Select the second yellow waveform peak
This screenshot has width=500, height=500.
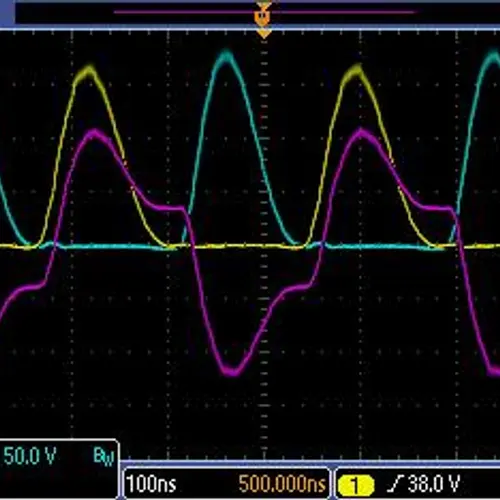pos(355,71)
